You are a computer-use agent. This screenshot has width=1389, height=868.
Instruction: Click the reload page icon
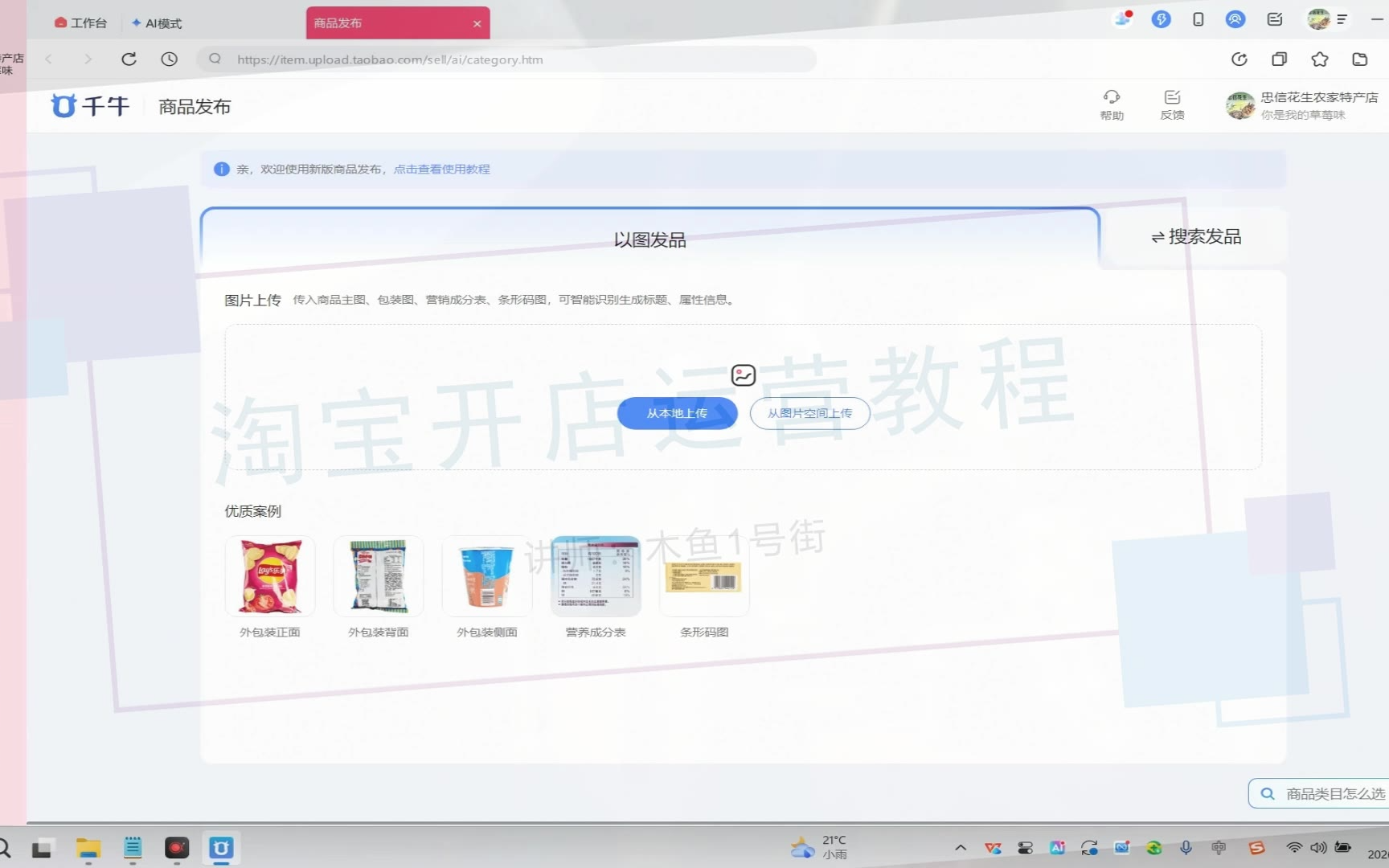tap(129, 59)
